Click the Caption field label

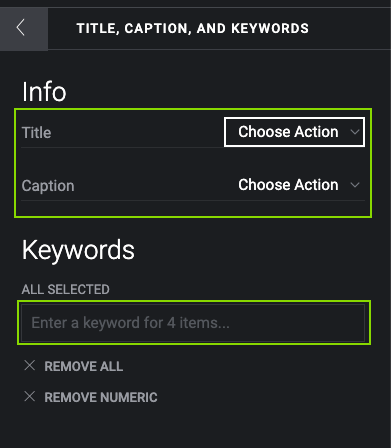pos(48,186)
